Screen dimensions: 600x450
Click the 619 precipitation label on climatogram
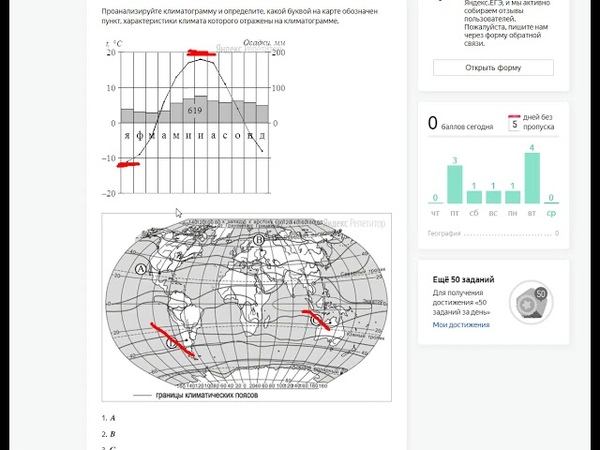[195, 111]
